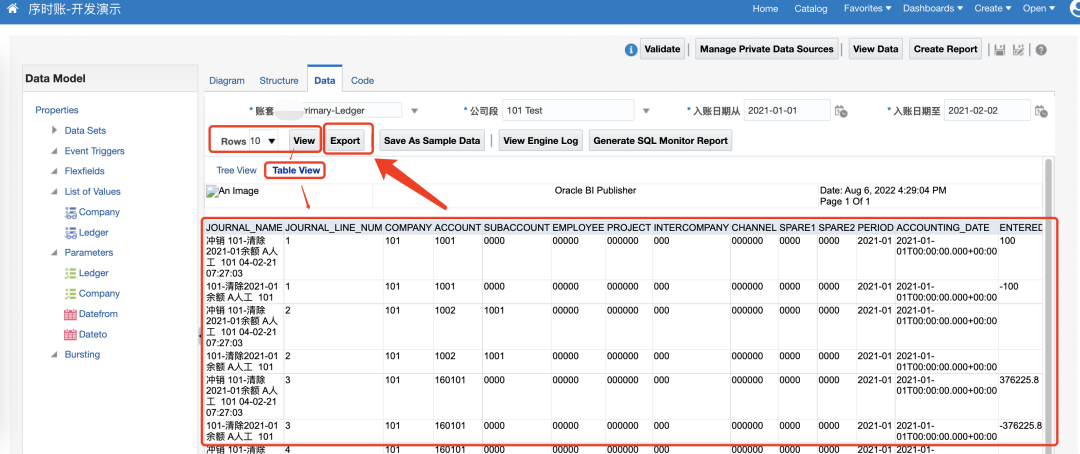
Task: Click the View button next to Rows
Action: click(304, 141)
